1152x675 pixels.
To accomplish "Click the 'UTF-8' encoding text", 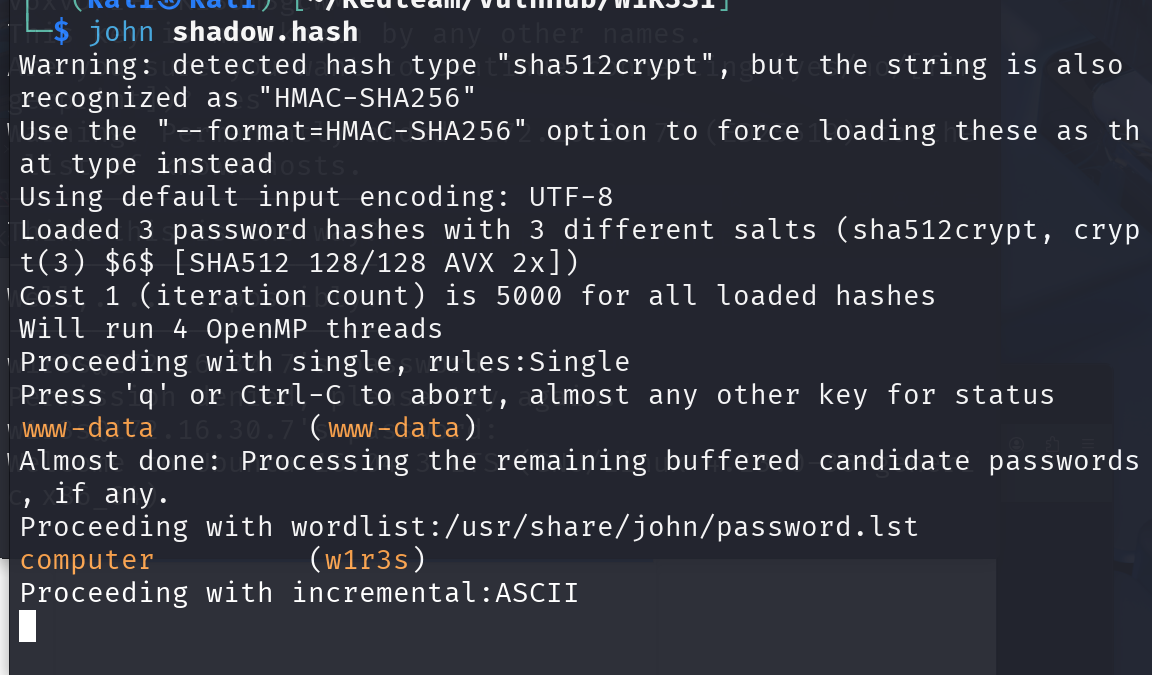I will [x=571, y=197].
